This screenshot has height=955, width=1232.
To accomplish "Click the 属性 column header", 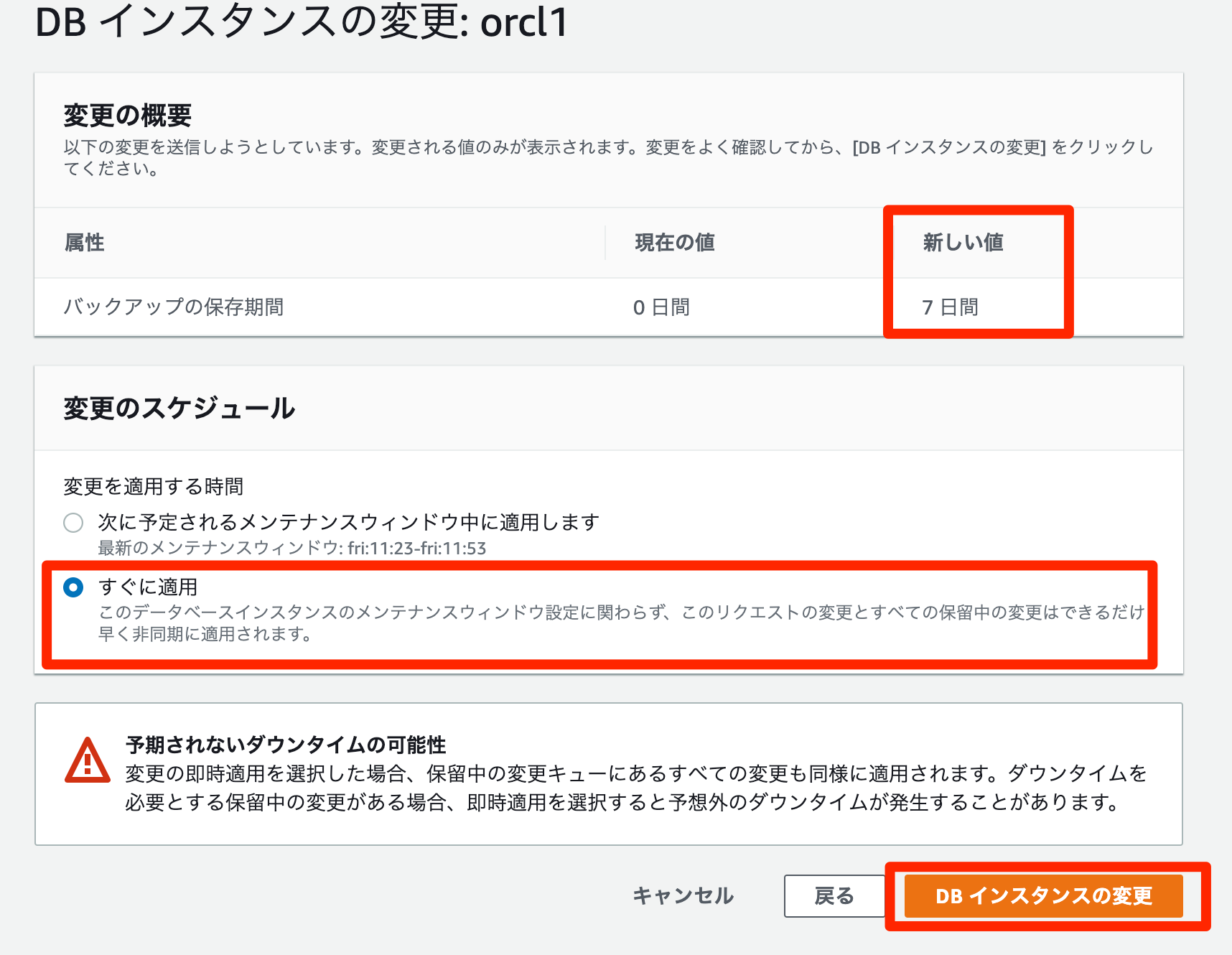I will click(x=85, y=243).
